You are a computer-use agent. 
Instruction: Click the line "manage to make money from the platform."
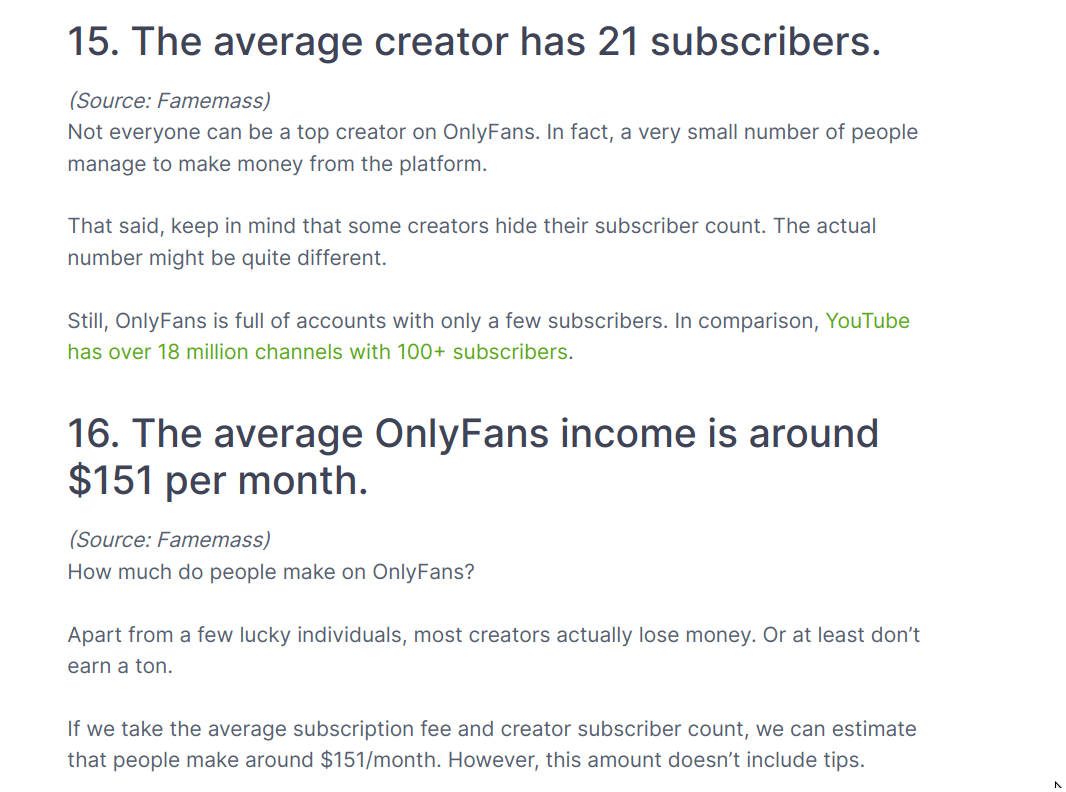277,164
